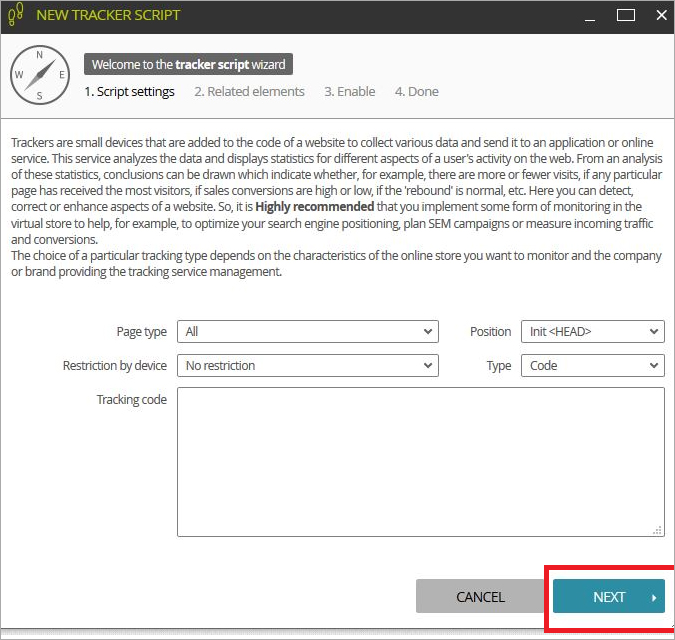Open the Page type dropdown

[x=307, y=332]
